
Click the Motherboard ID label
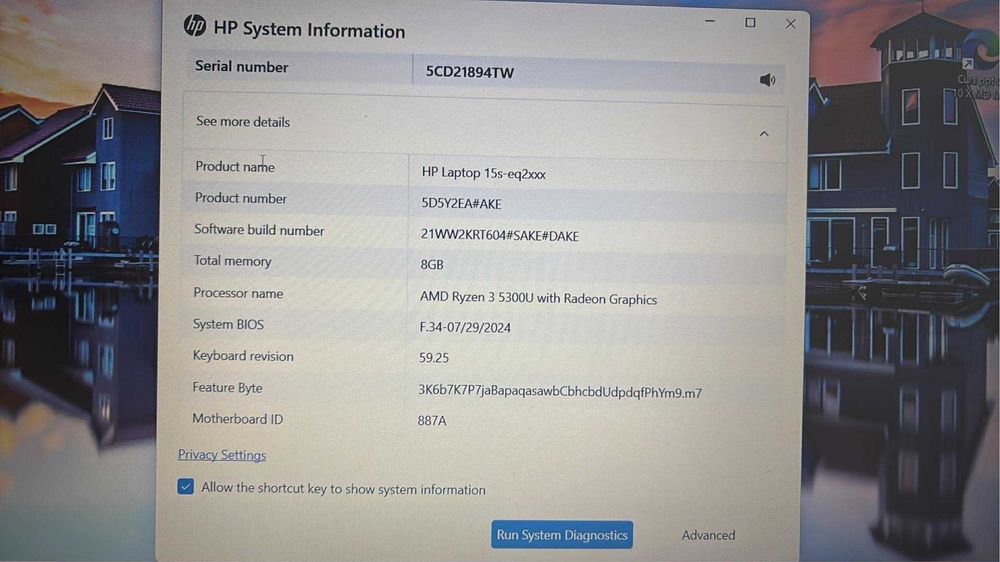[237, 419]
